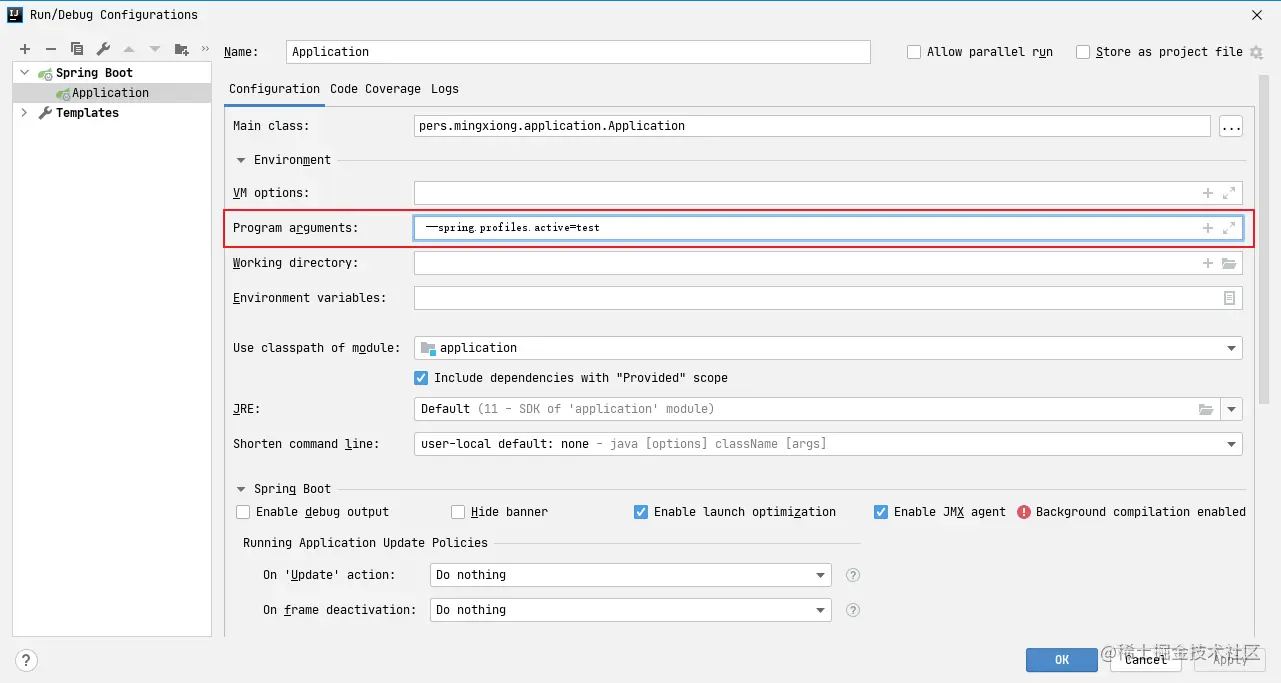The width and height of the screenshot is (1281, 683).
Task: Toggle Store as project file checkbox
Action: click(x=1083, y=52)
